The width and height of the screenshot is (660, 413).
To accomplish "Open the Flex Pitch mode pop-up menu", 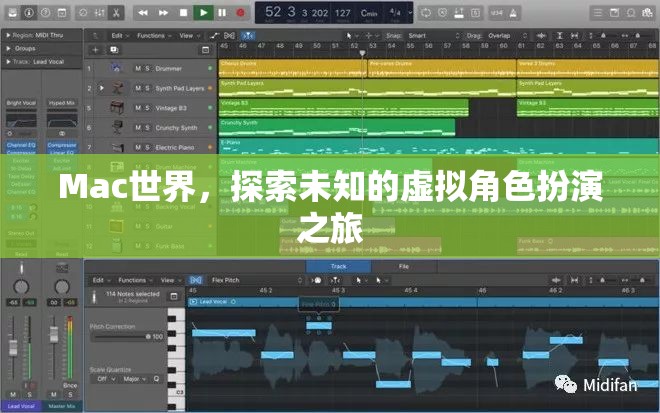I will click(257, 280).
